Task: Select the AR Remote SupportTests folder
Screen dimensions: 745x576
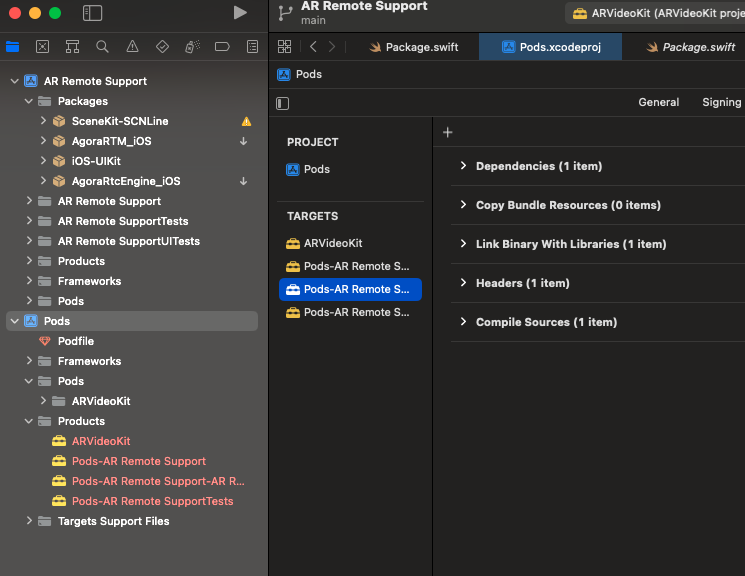Action: pos(132,221)
